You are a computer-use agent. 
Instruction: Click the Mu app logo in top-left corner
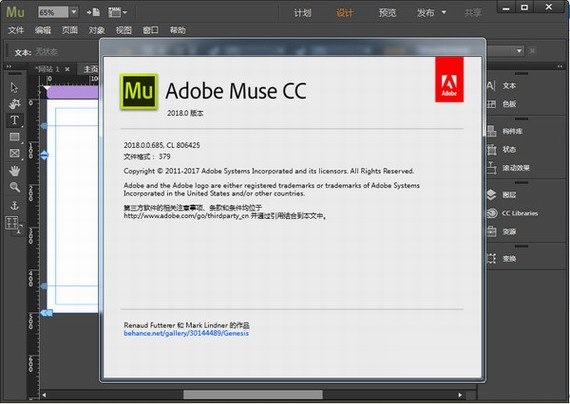click(16, 12)
